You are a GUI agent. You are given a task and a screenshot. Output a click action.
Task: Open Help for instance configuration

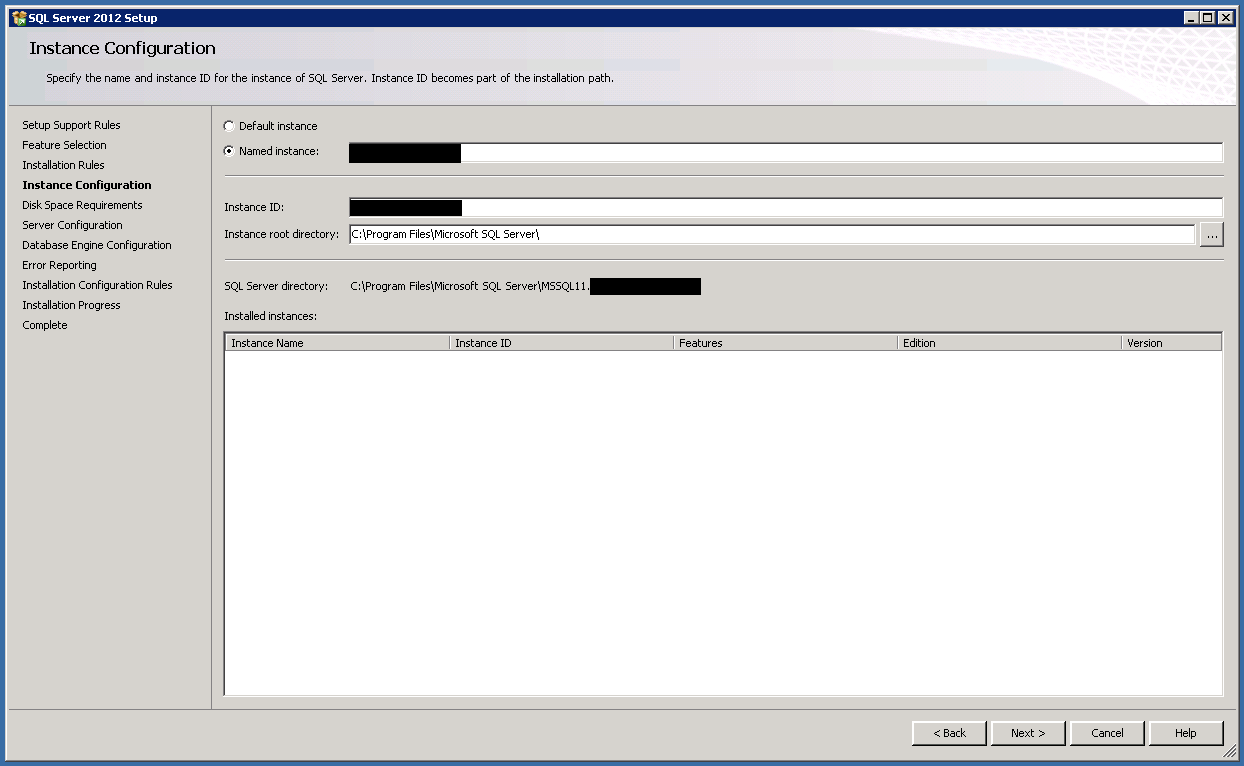point(1186,733)
